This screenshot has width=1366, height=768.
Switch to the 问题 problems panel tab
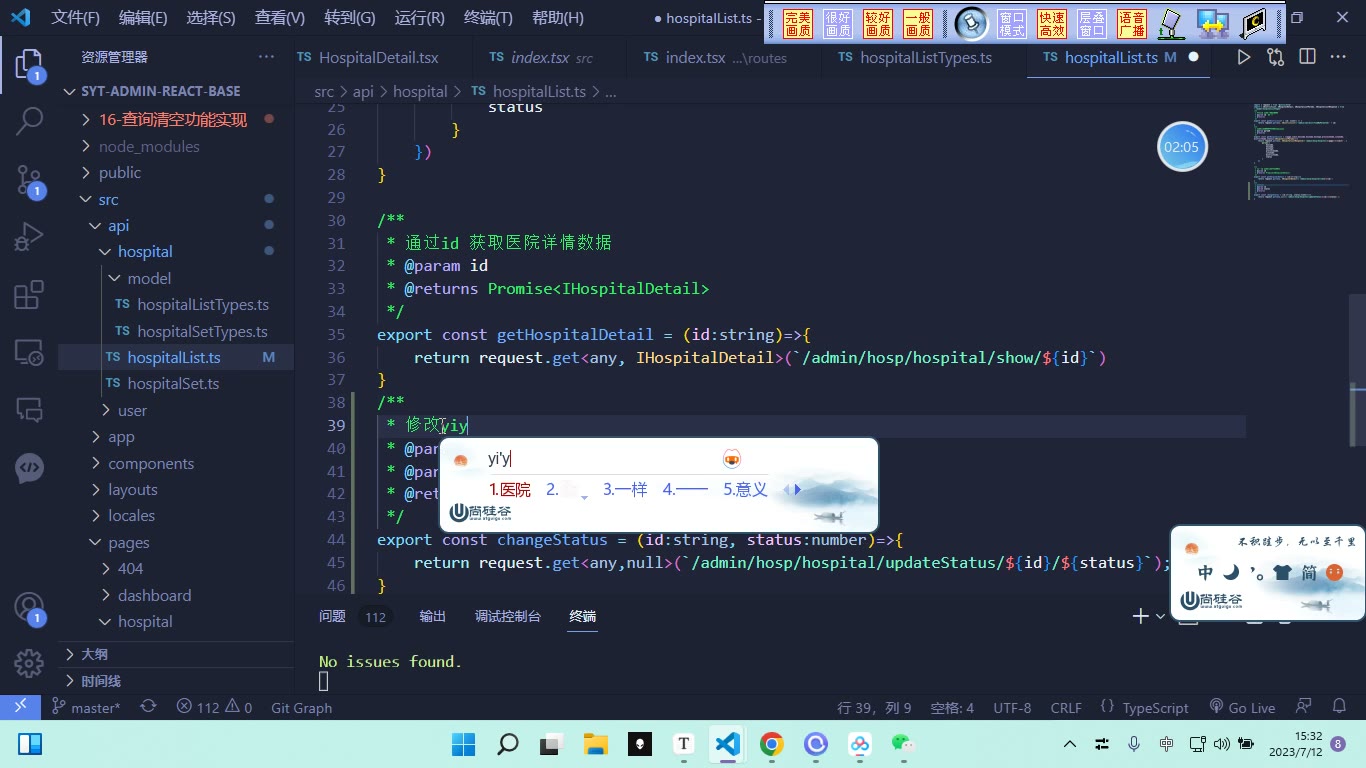click(332, 616)
